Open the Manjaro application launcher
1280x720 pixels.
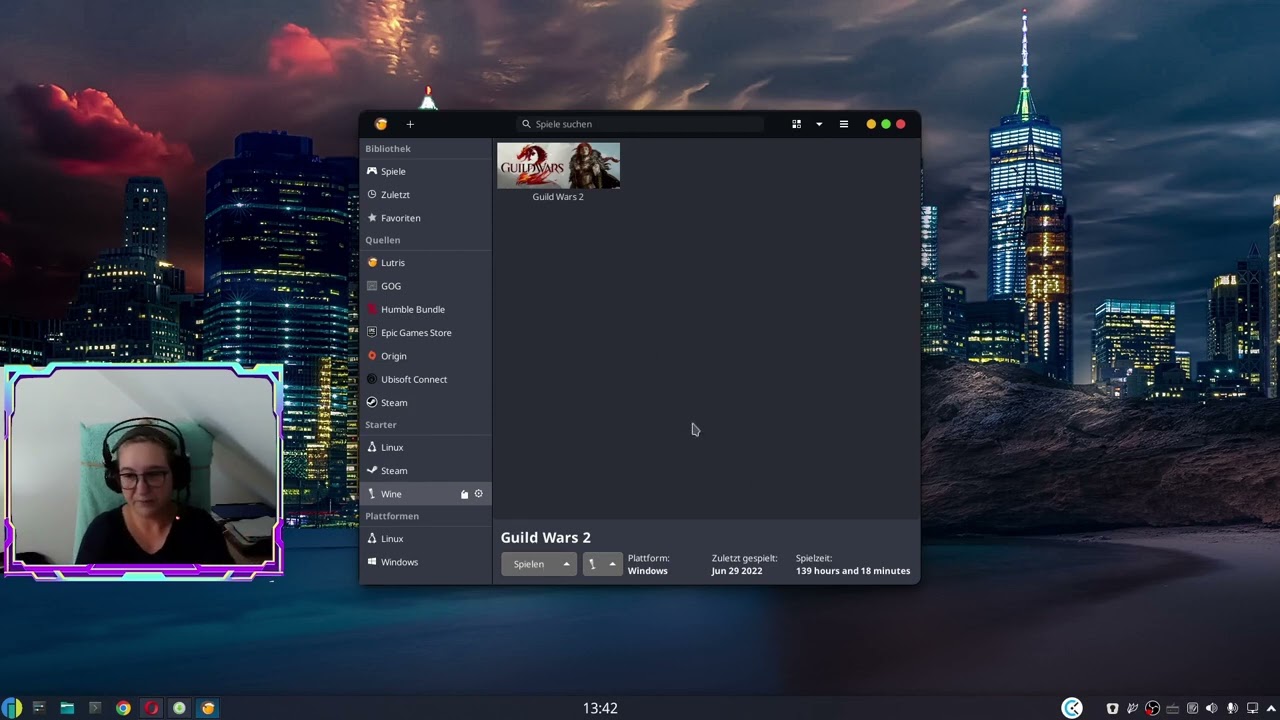tap(12, 708)
